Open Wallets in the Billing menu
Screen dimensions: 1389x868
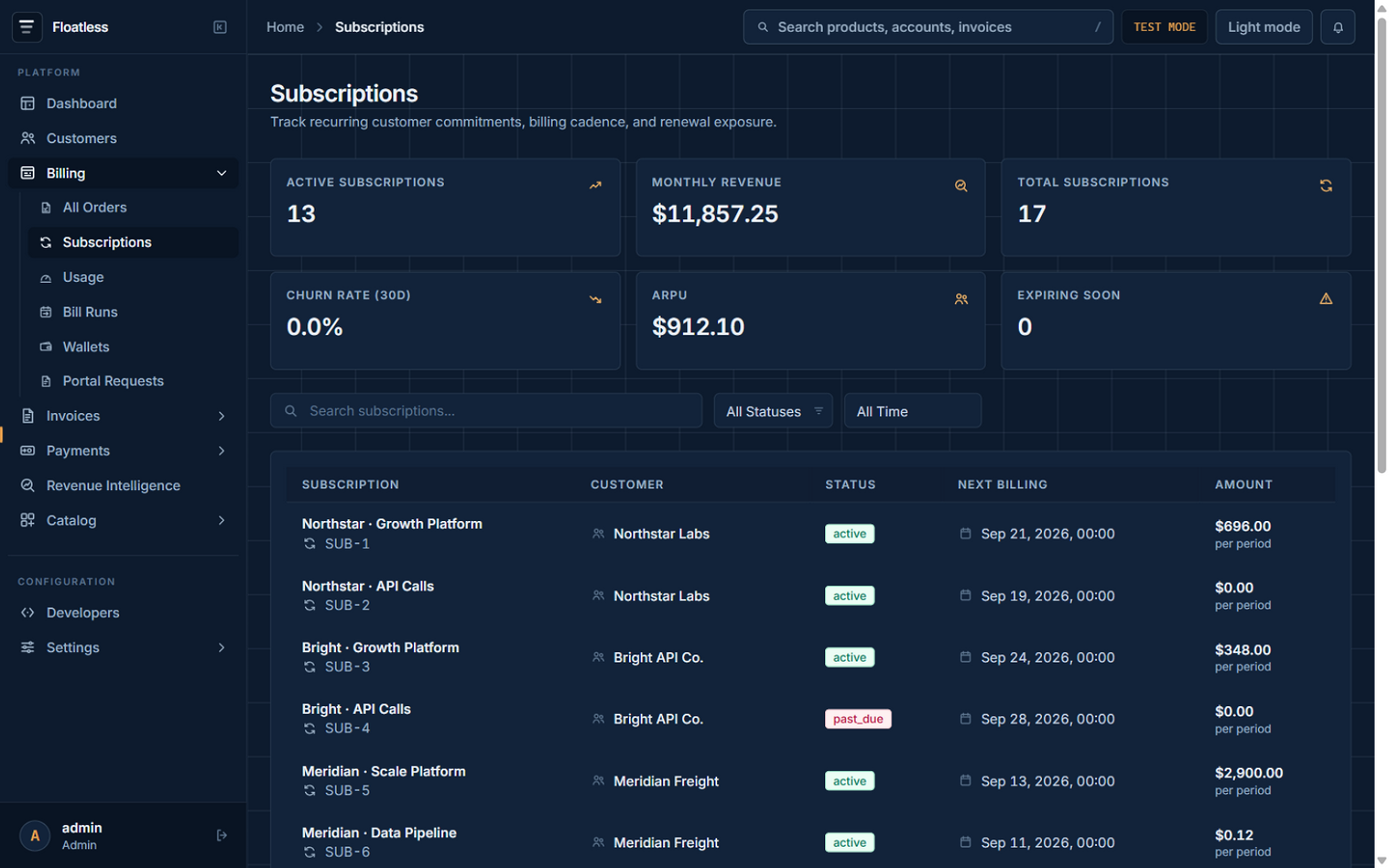pyautogui.click(x=133, y=347)
